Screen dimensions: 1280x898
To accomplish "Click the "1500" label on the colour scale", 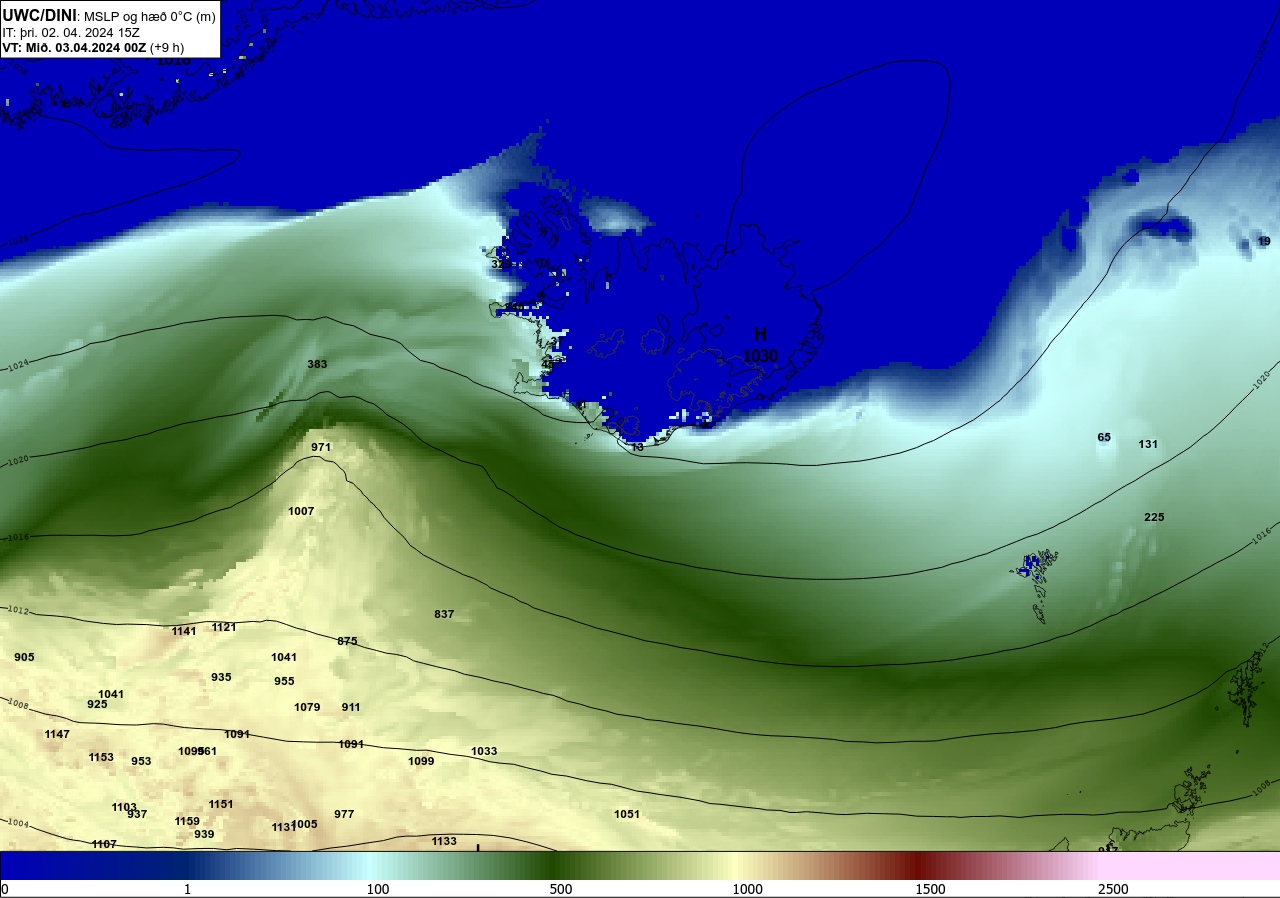I will pyautogui.click(x=930, y=889).
